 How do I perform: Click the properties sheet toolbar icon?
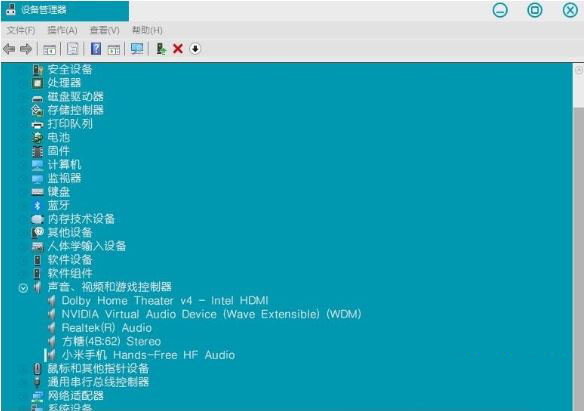pos(72,49)
